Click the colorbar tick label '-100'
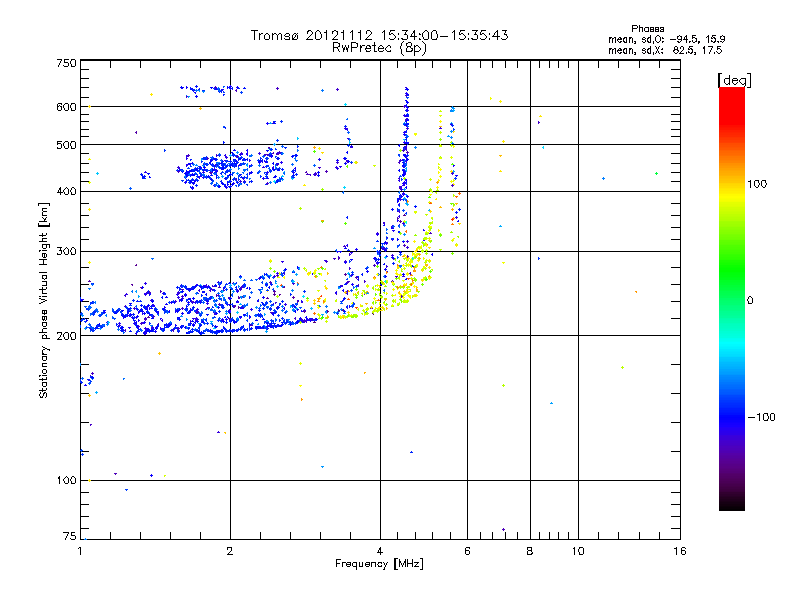Viewport: 800px width, 600px height. (x=761, y=417)
